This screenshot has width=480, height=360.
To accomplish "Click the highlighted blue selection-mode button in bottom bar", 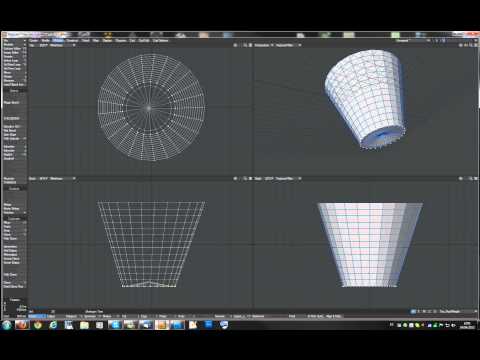I will (37, 316).
